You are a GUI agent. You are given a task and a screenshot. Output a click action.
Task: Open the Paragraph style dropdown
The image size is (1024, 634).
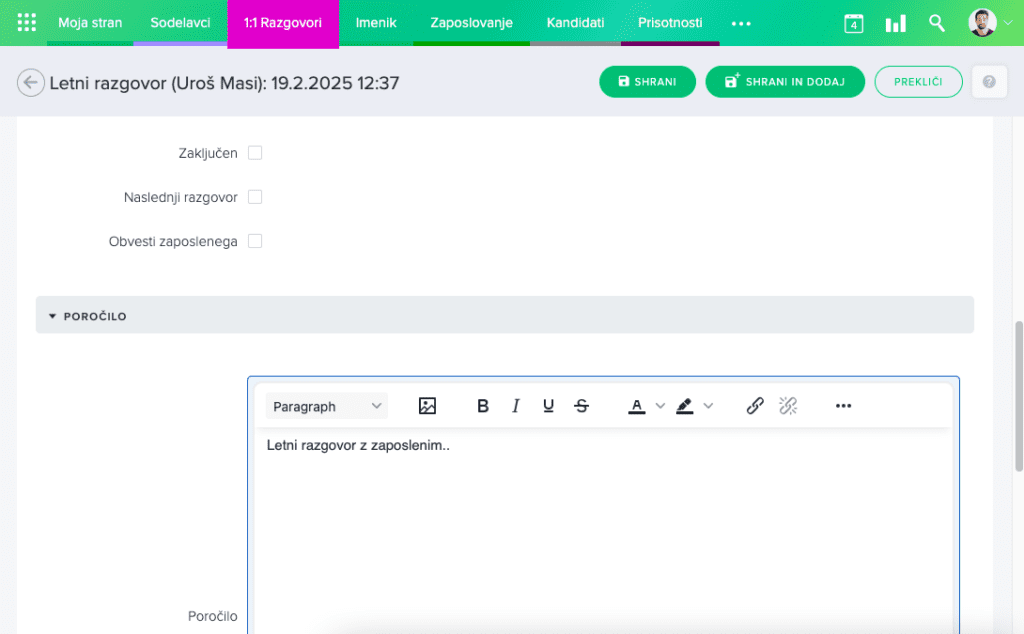tap(327, 406)
